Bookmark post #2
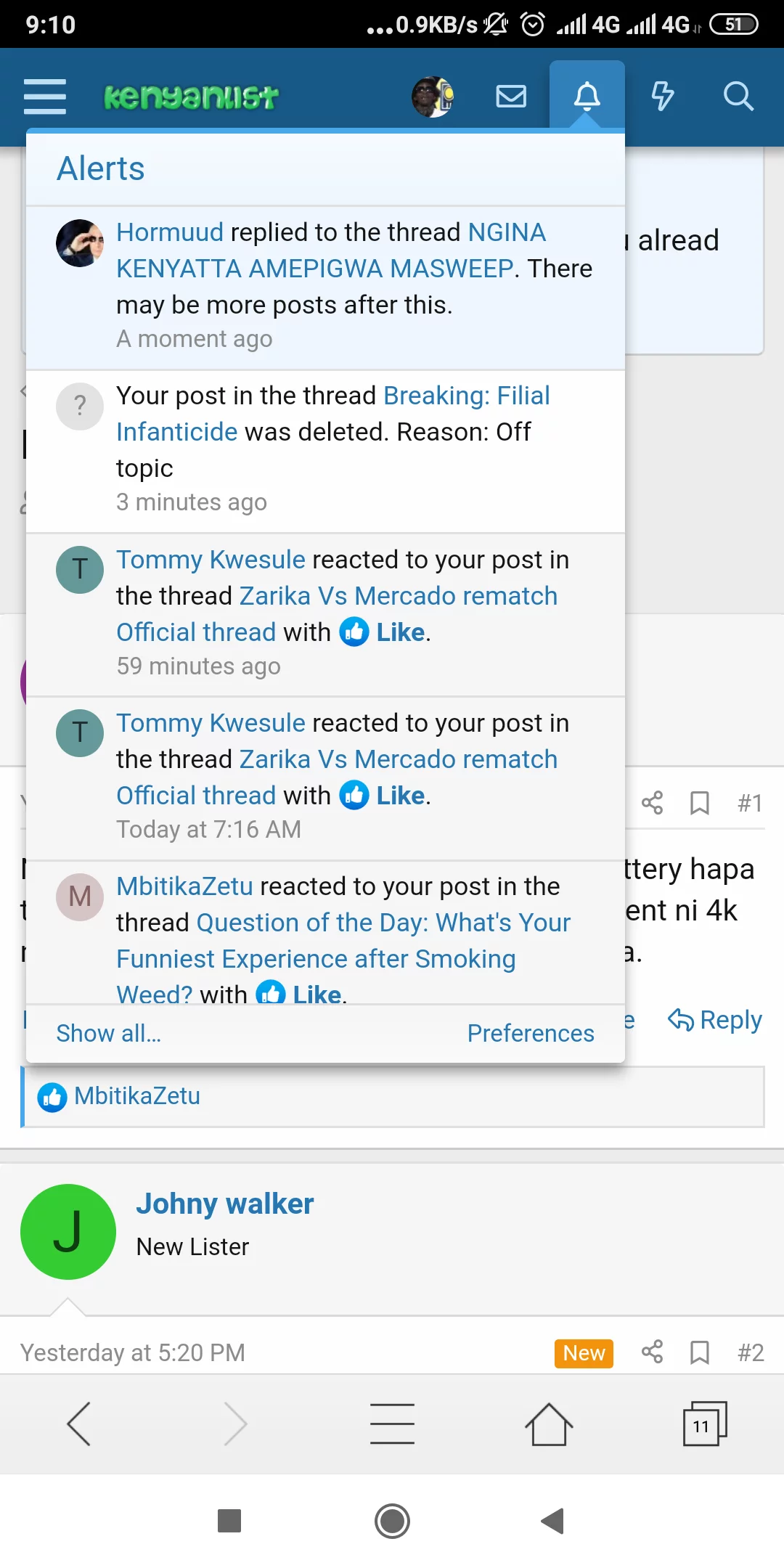This screenshot has width=784, height=1568. pos(699,1353)
